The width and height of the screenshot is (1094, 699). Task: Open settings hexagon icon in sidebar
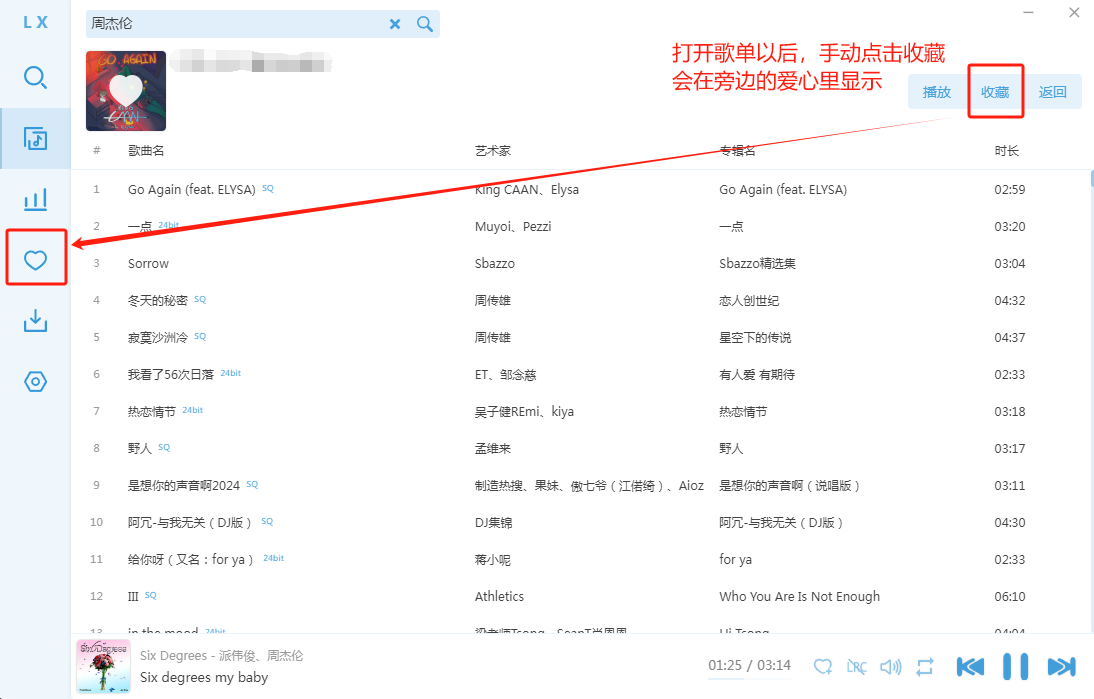click(x=35, y=382)
